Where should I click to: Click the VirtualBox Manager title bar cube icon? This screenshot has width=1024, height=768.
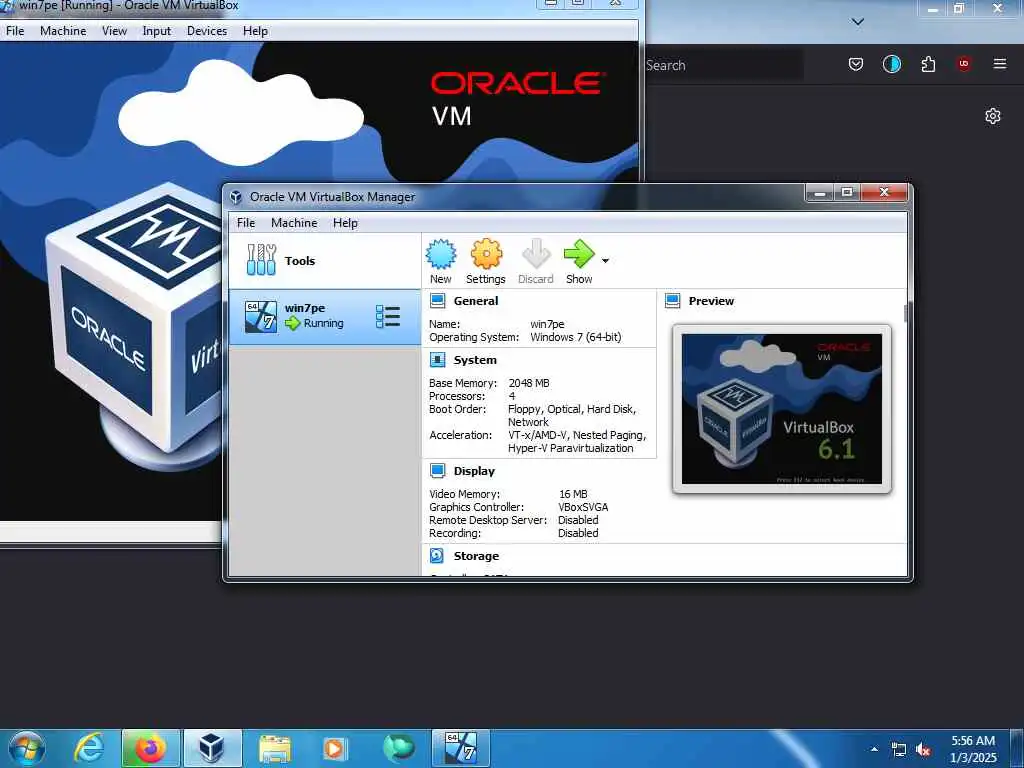point(236,197)
